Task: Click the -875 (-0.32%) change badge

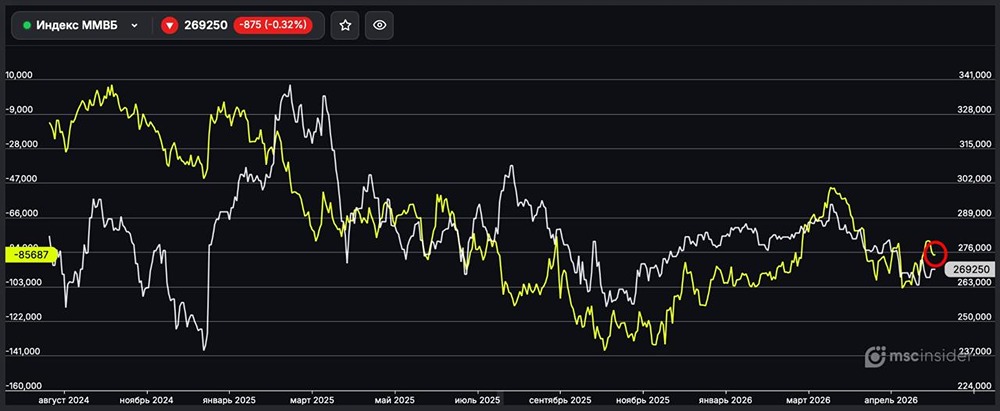Action: (273, 26)
